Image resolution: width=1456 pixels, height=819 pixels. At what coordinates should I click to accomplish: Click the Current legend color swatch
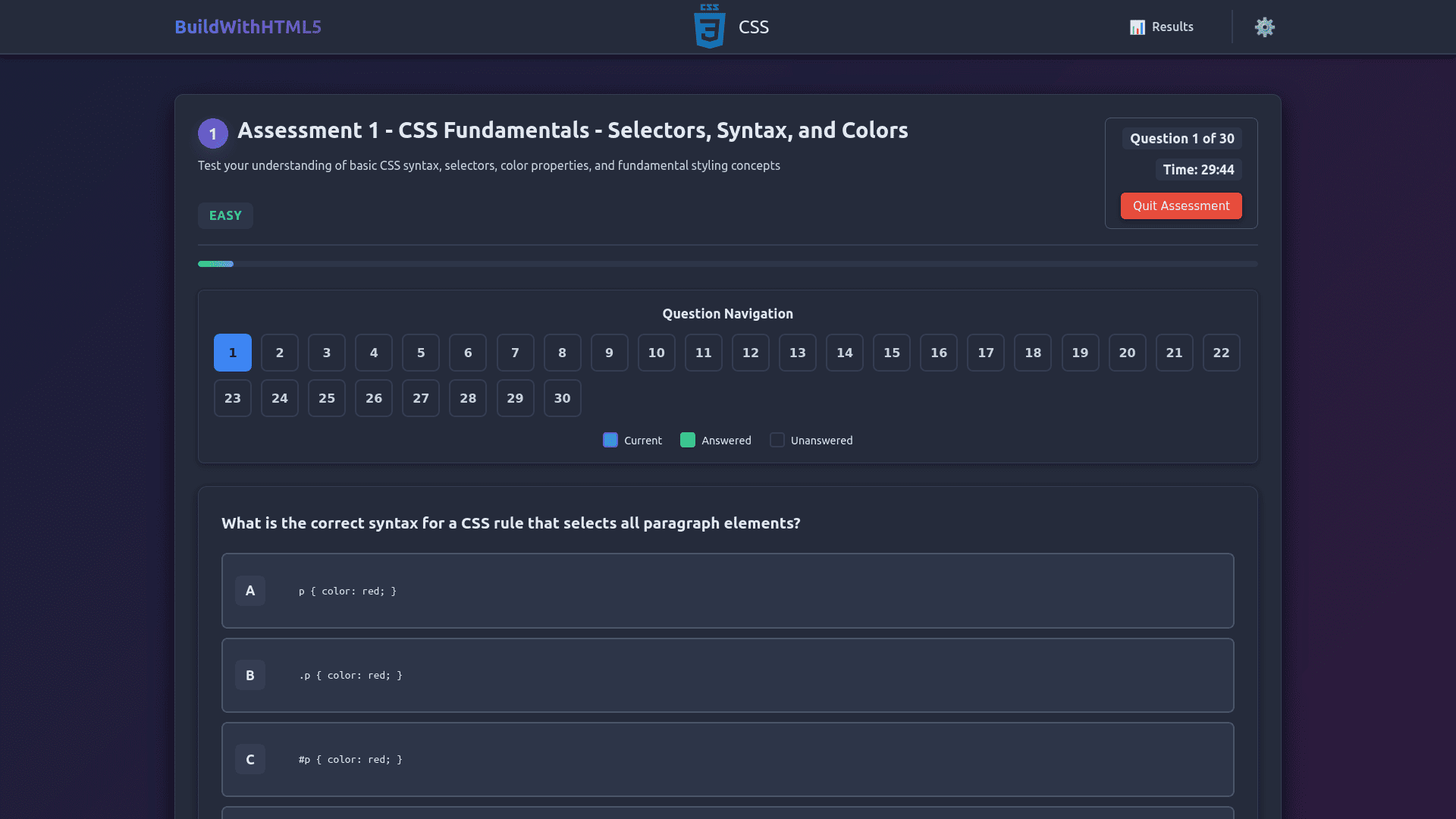[610, 441]
